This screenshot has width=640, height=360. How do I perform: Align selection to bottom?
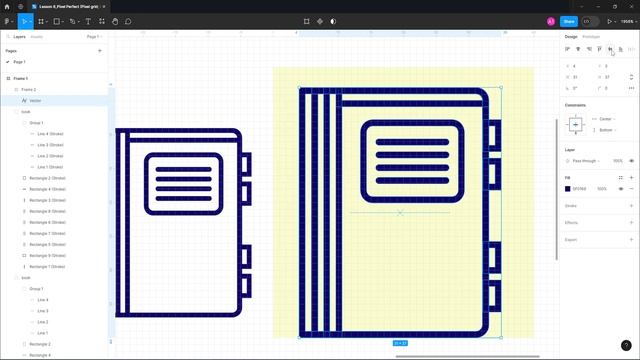[621, 49]
